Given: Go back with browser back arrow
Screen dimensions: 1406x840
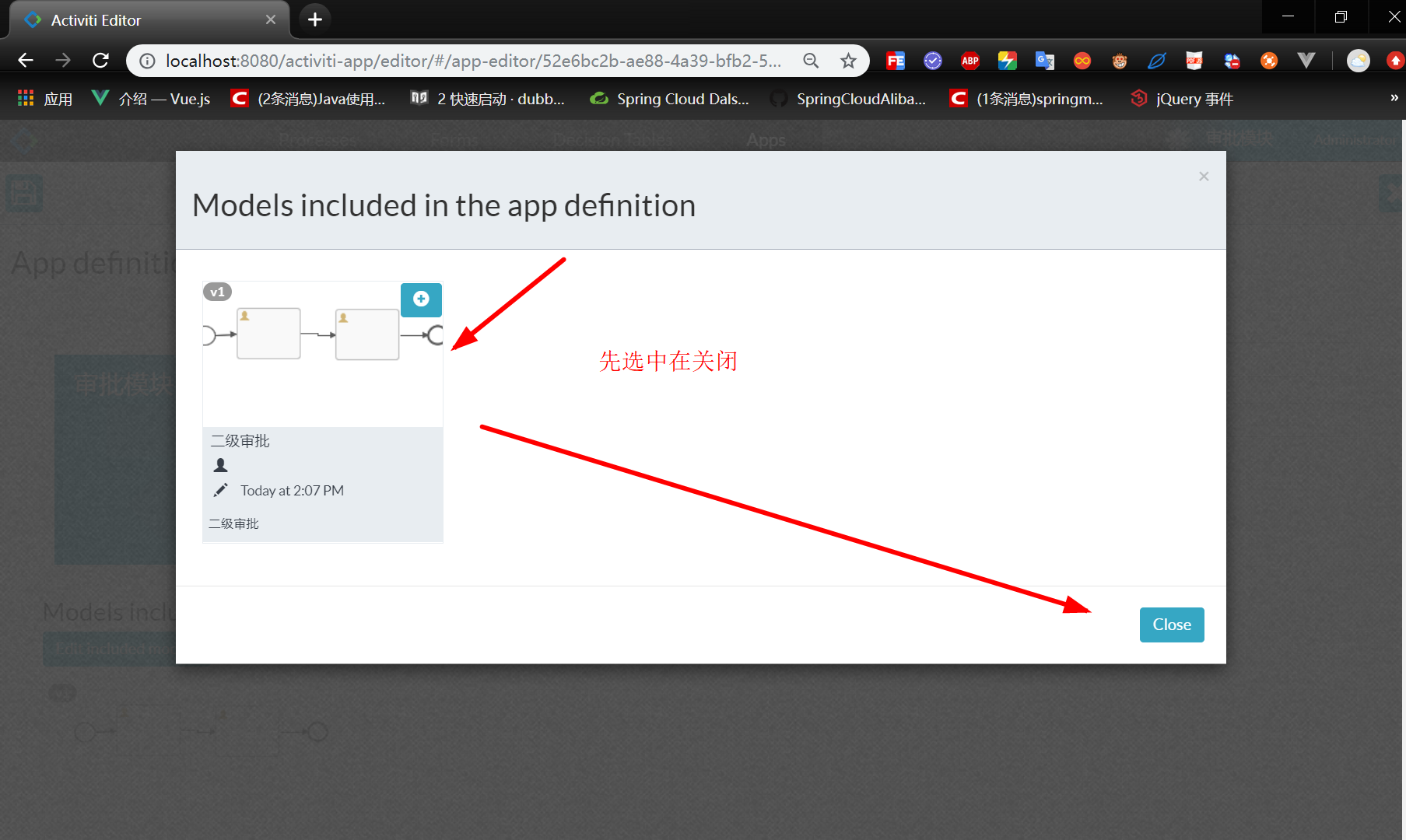Looking at the screenshot, I should pos(26,61).
